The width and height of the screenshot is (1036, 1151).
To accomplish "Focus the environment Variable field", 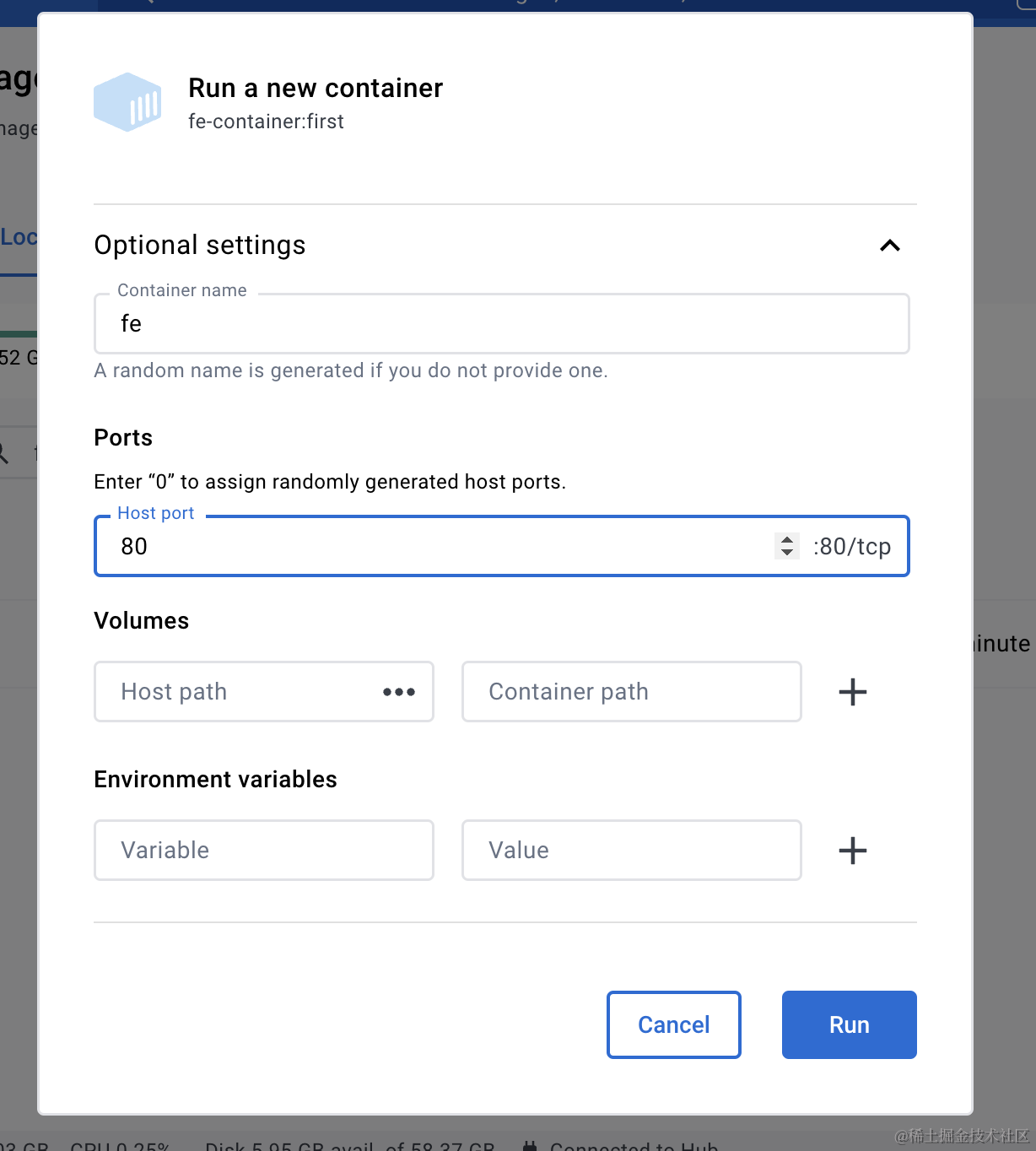I will point(263,851).
